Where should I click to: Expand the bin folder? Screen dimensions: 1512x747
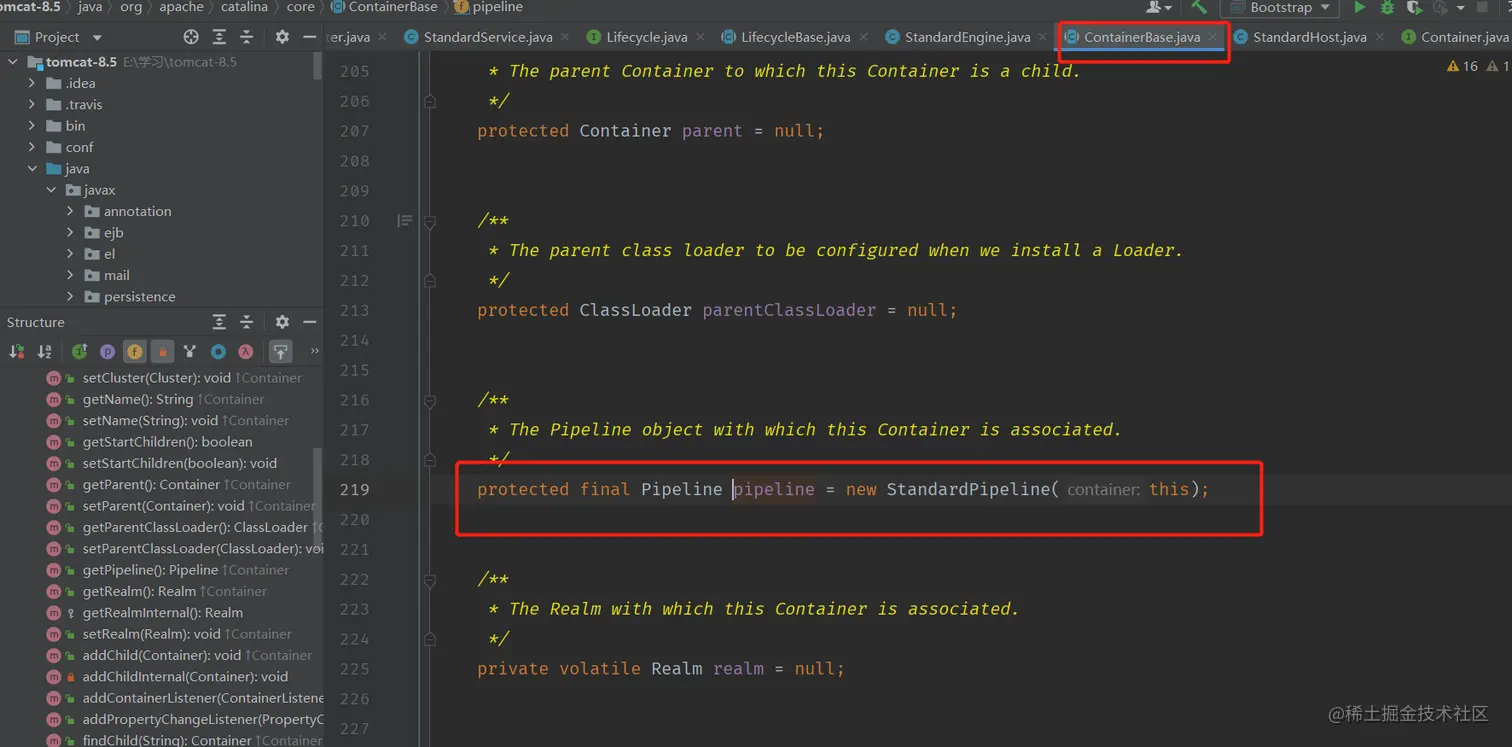pos(32,126)
